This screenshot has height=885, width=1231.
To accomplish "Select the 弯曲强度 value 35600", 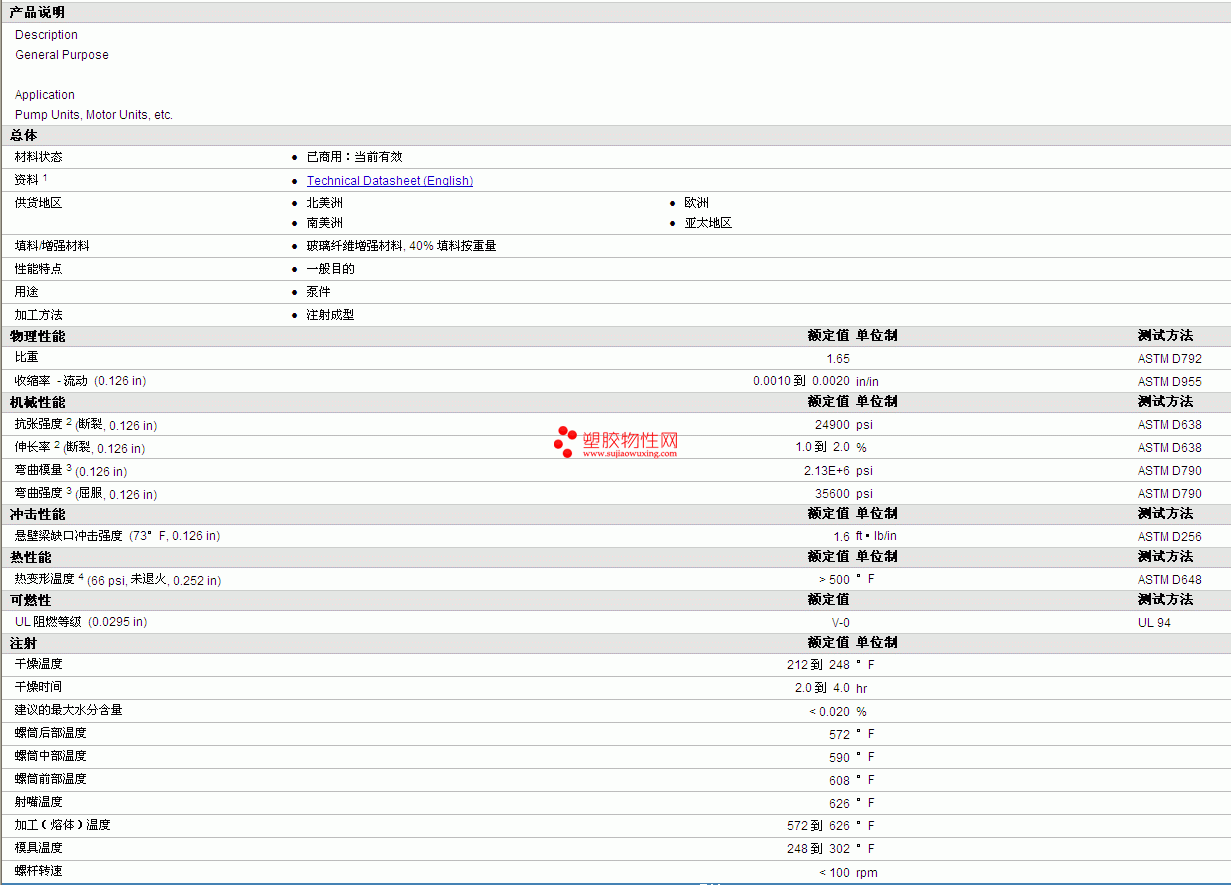I will 833,493.
